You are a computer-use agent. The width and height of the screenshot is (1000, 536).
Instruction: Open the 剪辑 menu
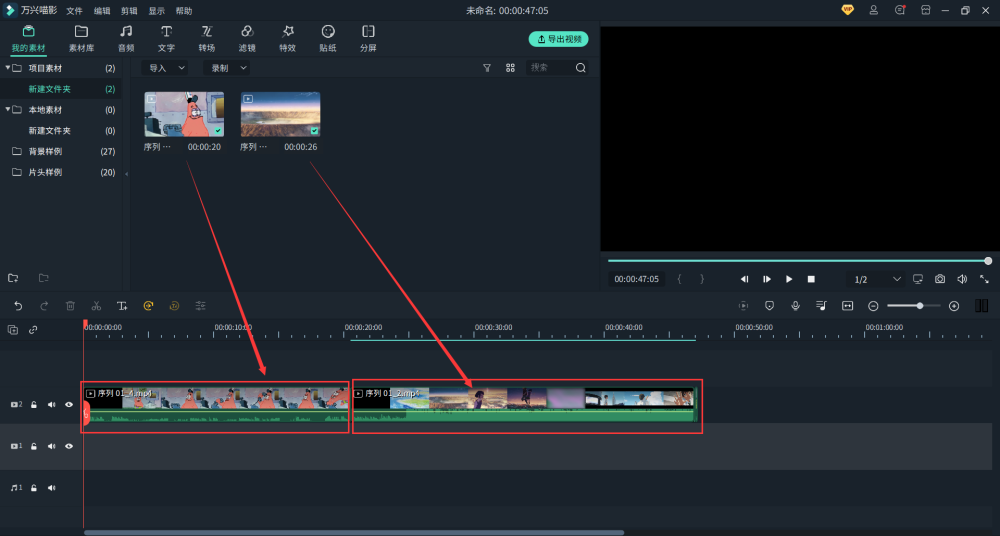pos(129,11)
